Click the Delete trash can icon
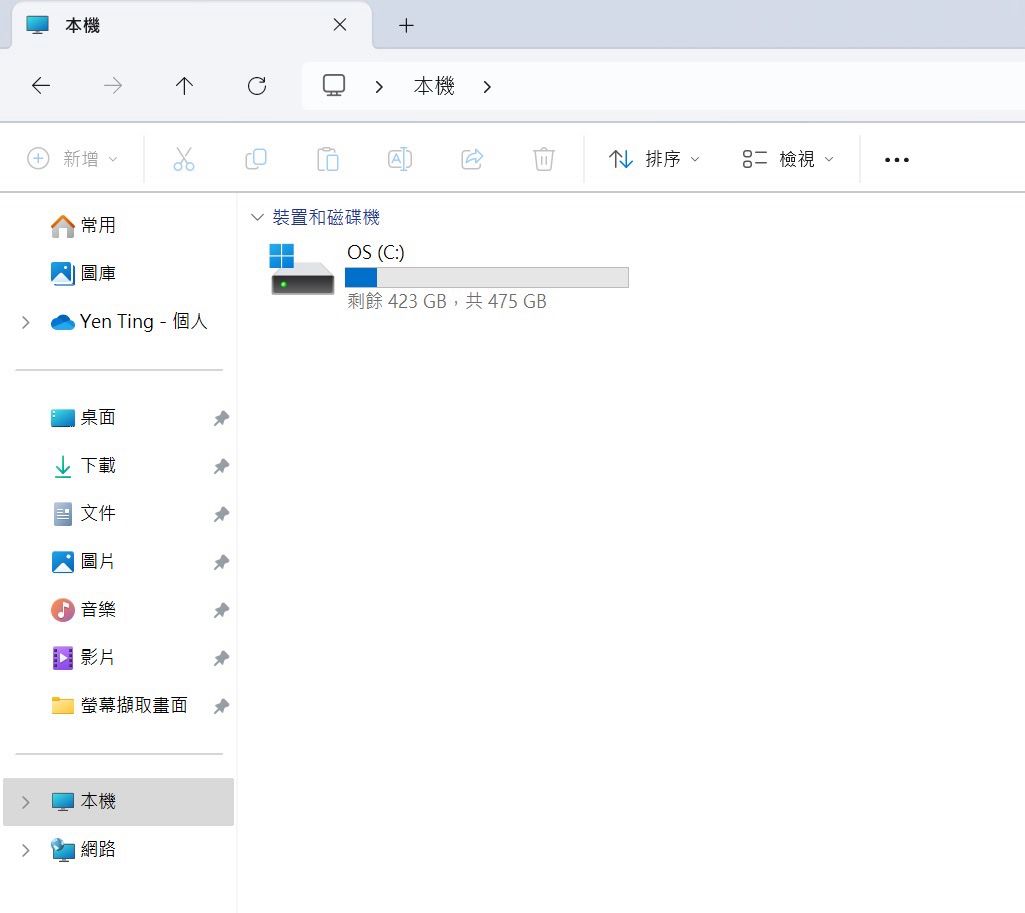Image resolution: width=1025 pixels, height=913 pixels. (x=543, y=159)
